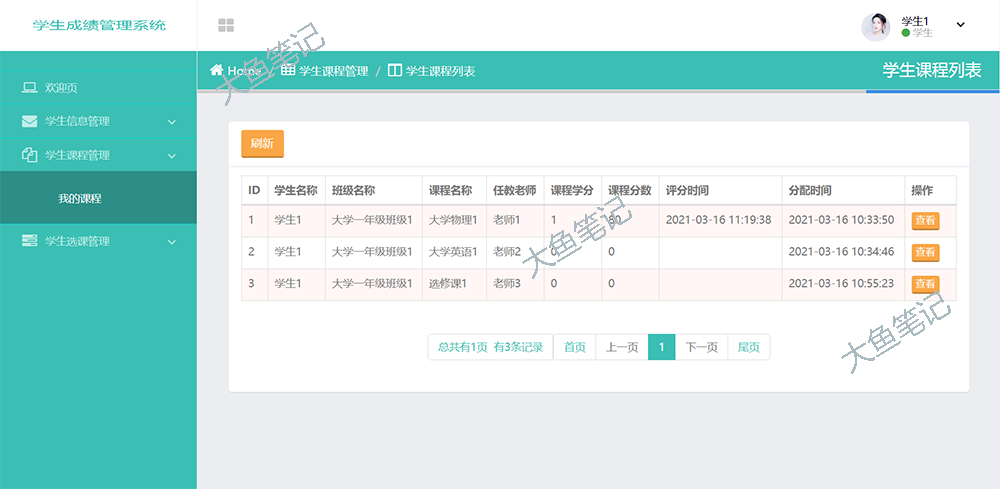Open the user dropdown arrow near 学生1

point(960,25)
